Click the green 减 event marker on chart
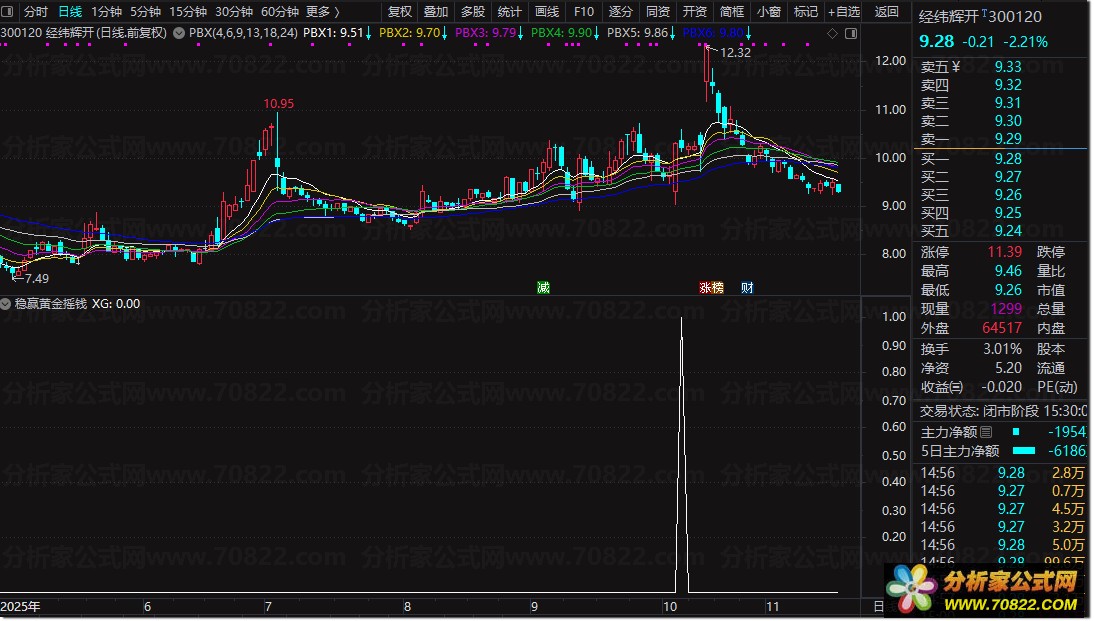The image size is (1094, 621). [x=543, y=287]
